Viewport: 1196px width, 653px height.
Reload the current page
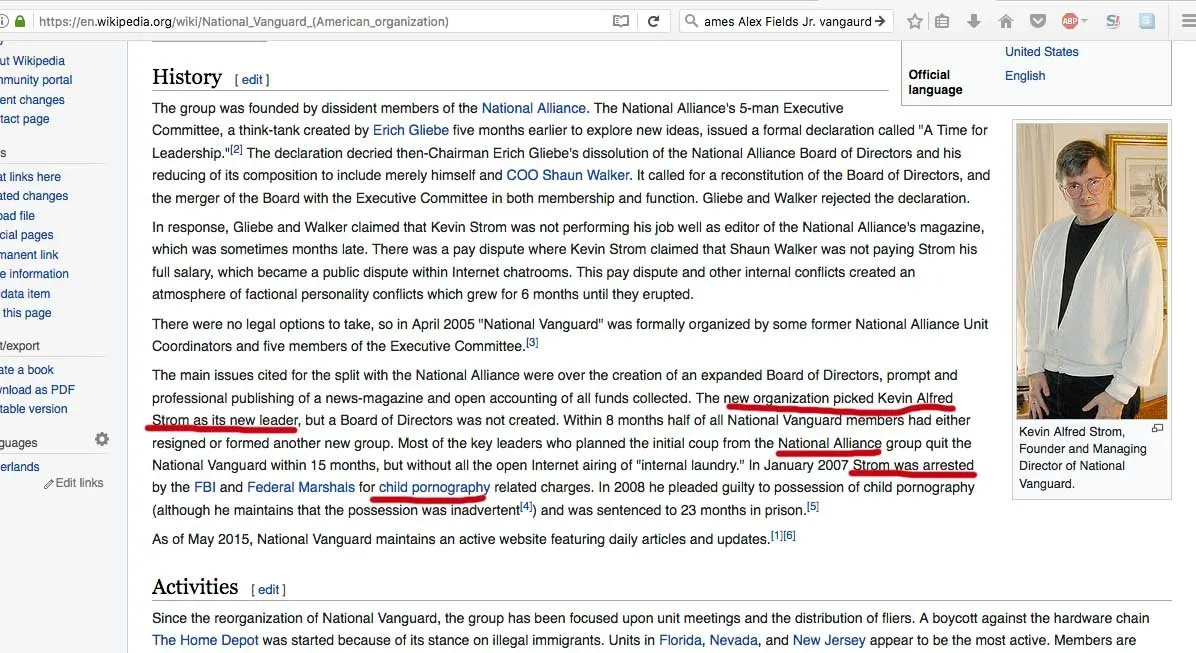[x=654, y=21]
